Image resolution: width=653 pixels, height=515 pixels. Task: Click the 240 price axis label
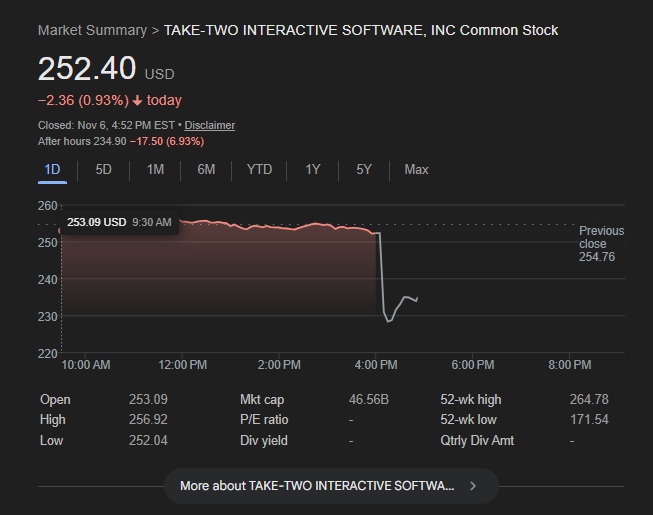pyautogui.click(x=47, y=279)
